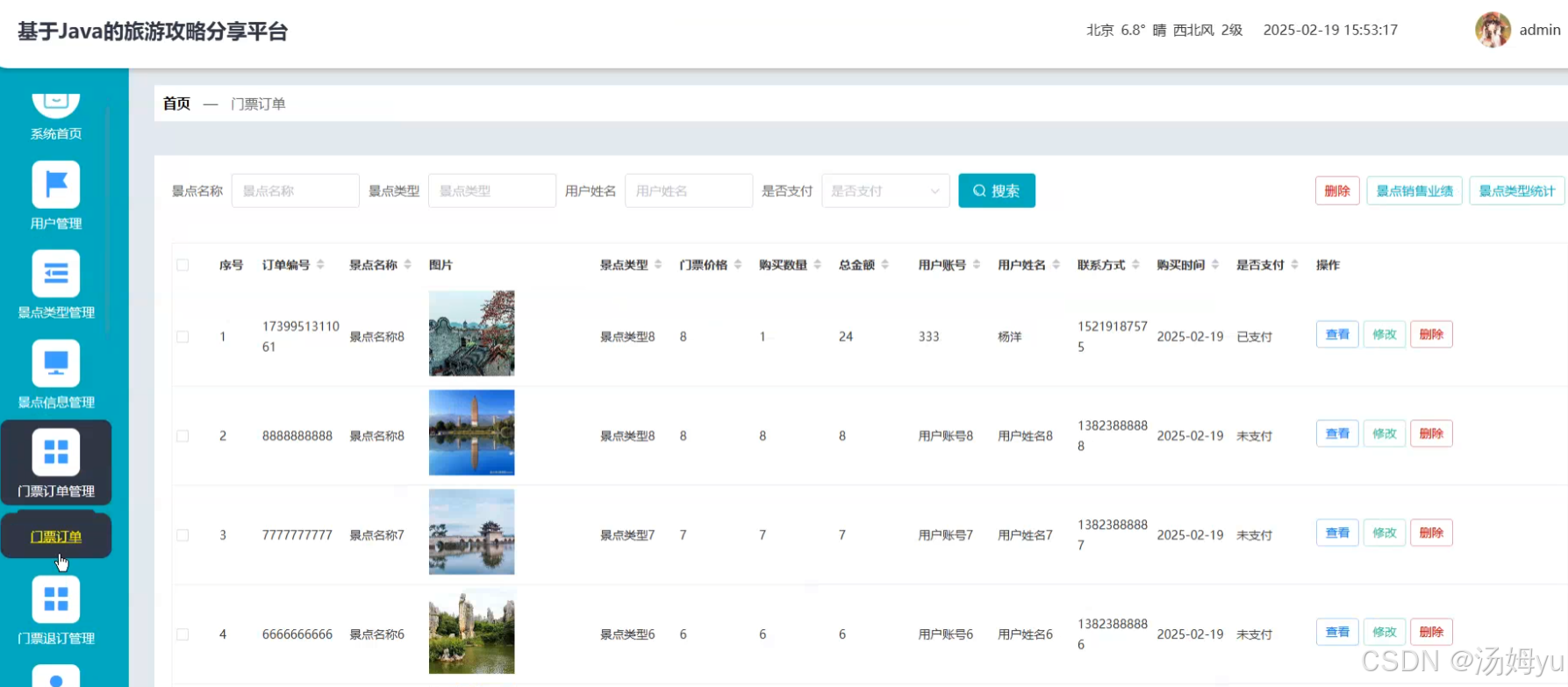Open the 门票退订管理 grid icon
1568x687 pixels.
coord(56,599)
